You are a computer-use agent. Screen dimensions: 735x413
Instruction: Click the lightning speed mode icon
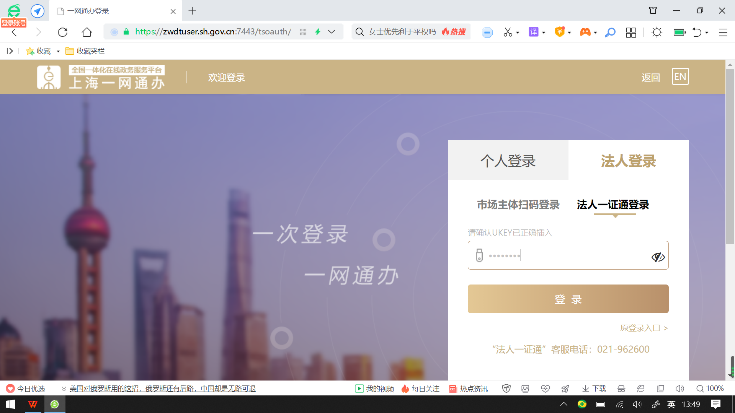317,32
